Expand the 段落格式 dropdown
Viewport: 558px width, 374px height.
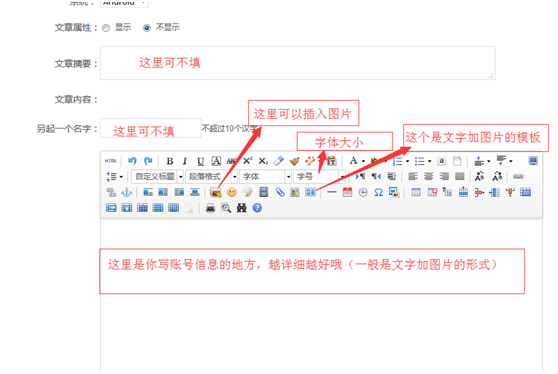[211, 177]
